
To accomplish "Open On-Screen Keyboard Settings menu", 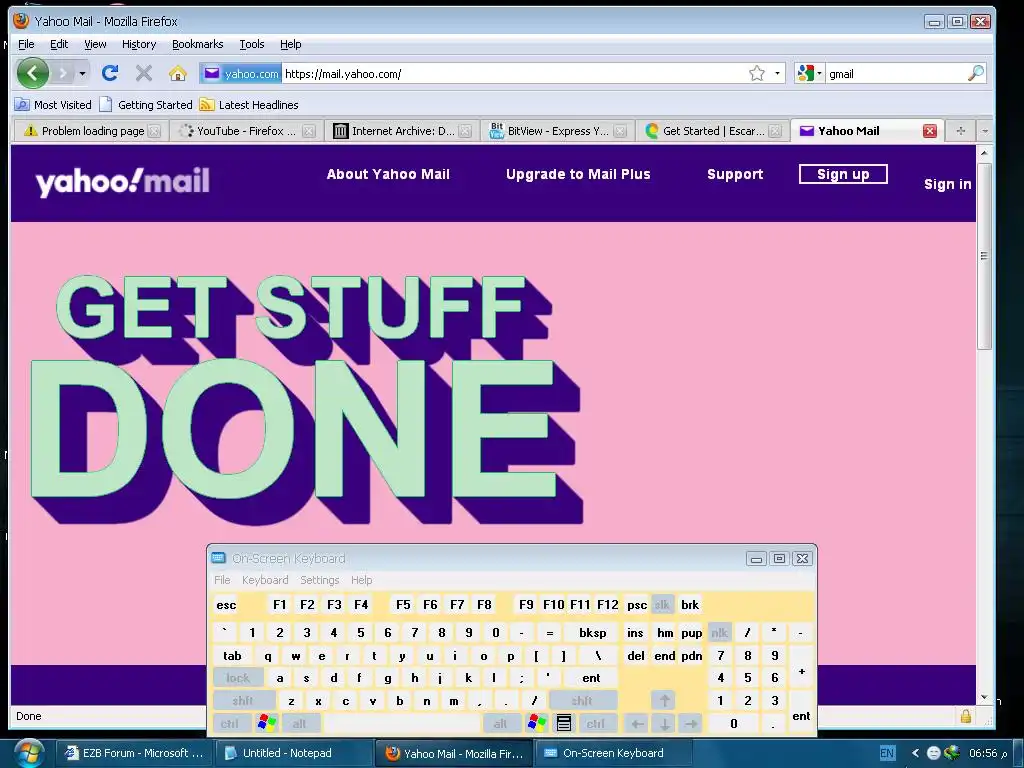I will tap(319, 580).
